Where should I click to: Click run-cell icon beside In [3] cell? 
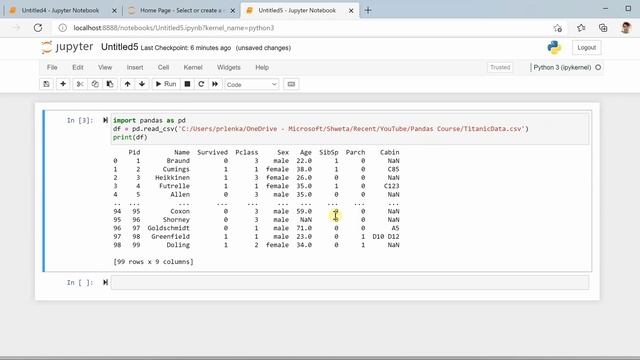(105, 120)
